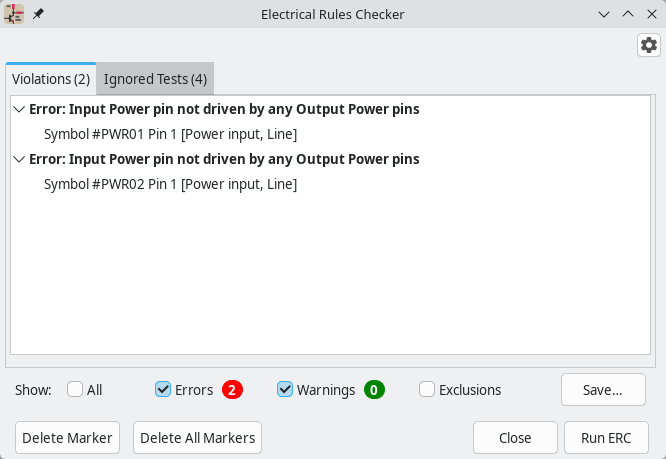Uncheck the Errors checkbox
The height and width of the screenshot is (459, 666).
tap(163, 390)
